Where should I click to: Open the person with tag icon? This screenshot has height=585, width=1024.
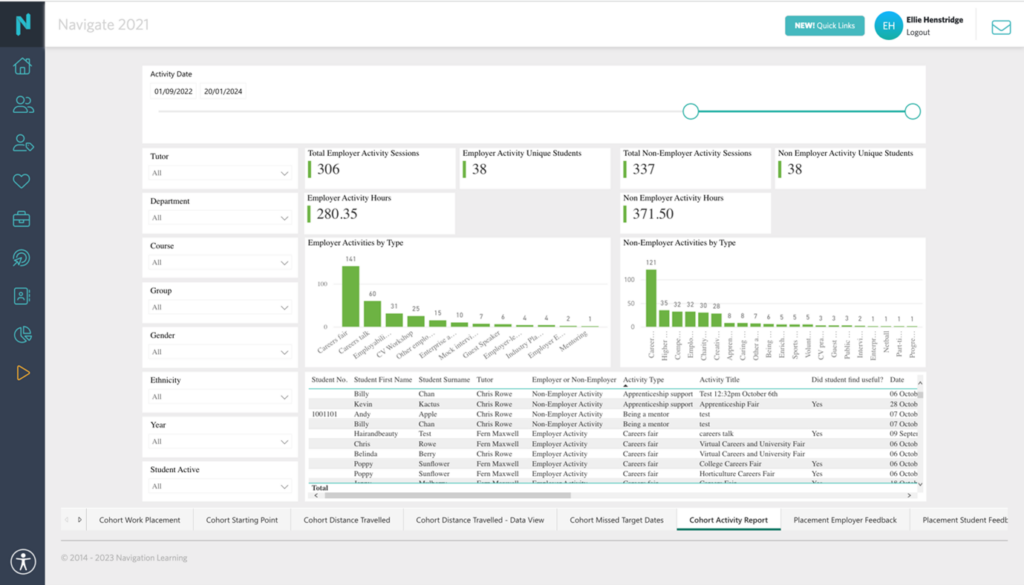23,143
